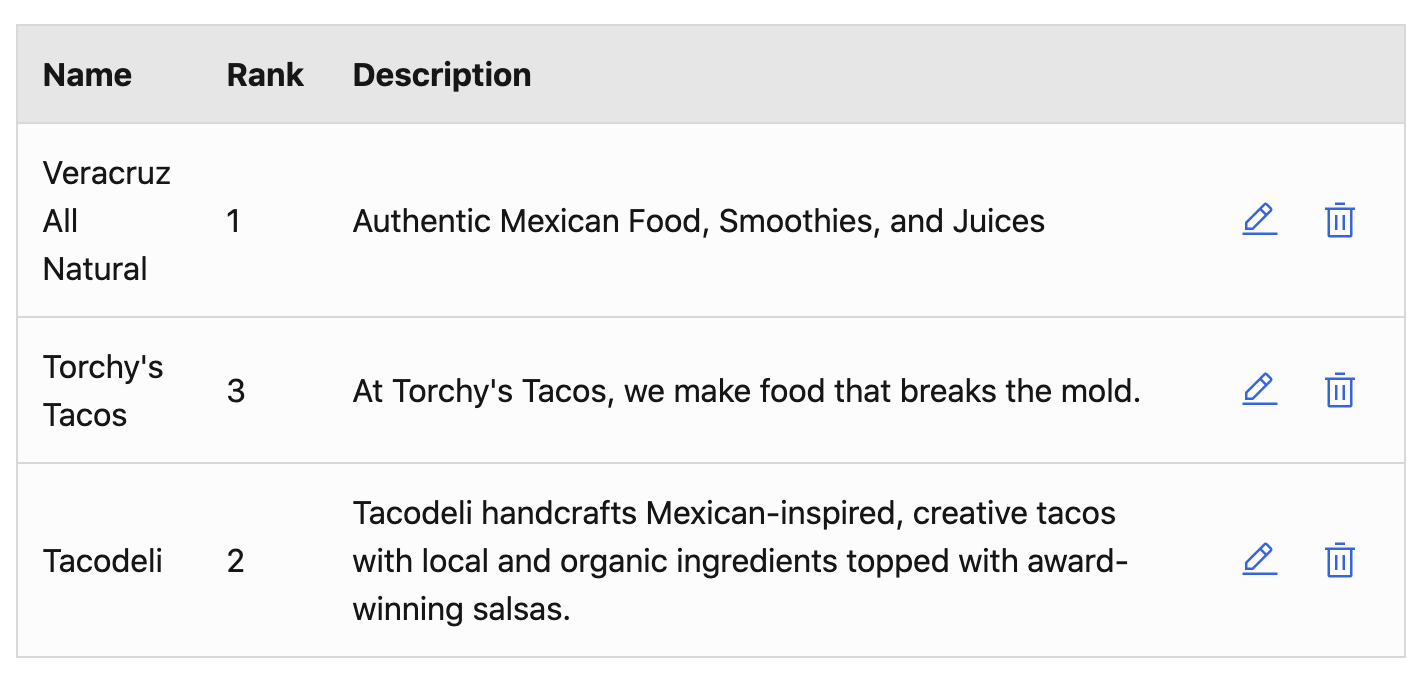Click the Name column header
1428x676 pixels.
(88, 75)
